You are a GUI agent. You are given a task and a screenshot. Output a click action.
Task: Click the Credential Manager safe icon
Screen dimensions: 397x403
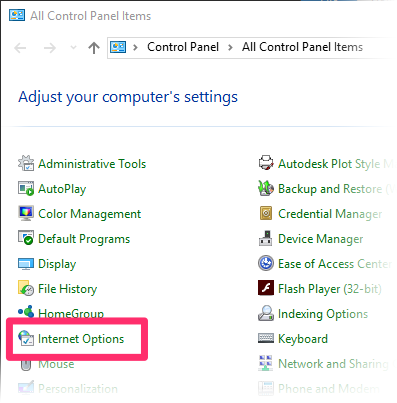point(266,213)
